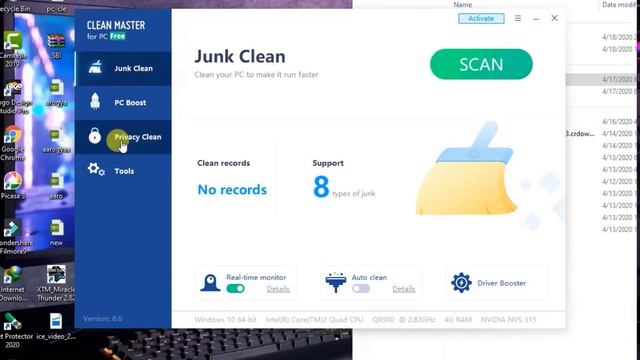
Task: Open the PC Boost section
Action: [x=123, y=102]
